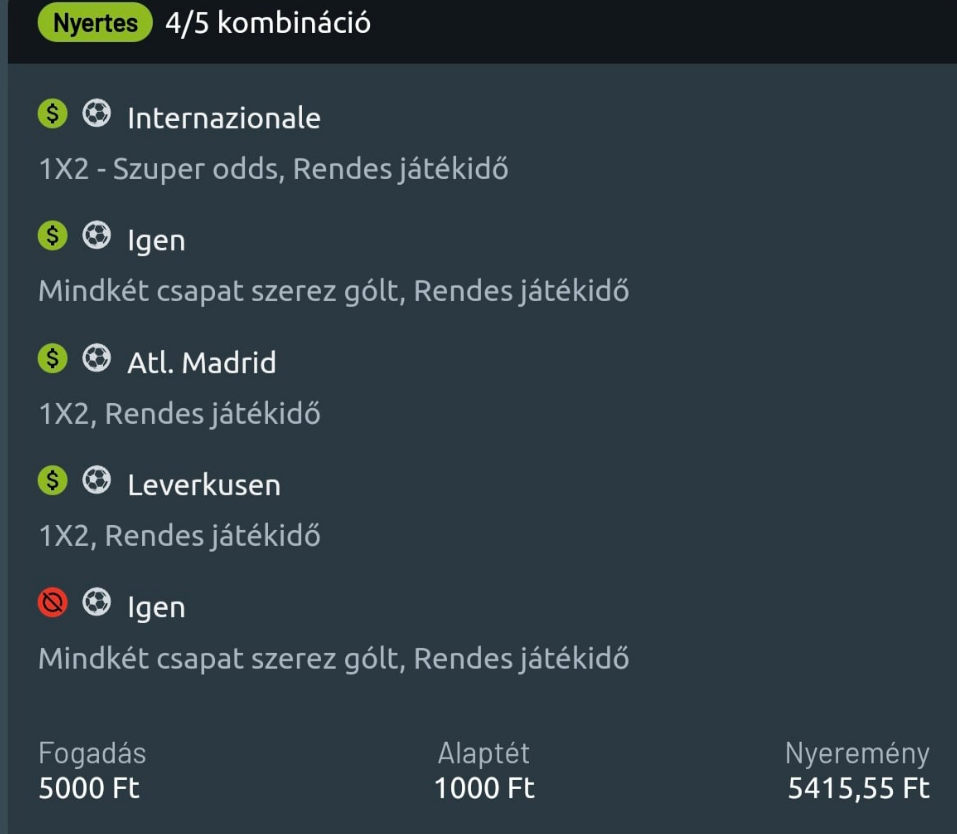Click the green dollar icon beside Atl. Madrid

(x=52, y=358)
